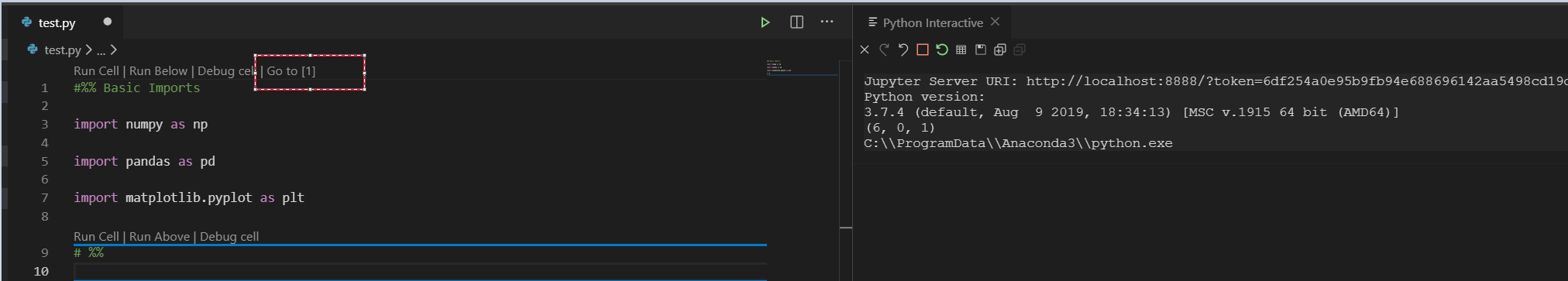The image size is (1568, 281).
Task: Click the Anaconda3 python.exe path
Action: pyautogui.click(x=1018, y=142)
